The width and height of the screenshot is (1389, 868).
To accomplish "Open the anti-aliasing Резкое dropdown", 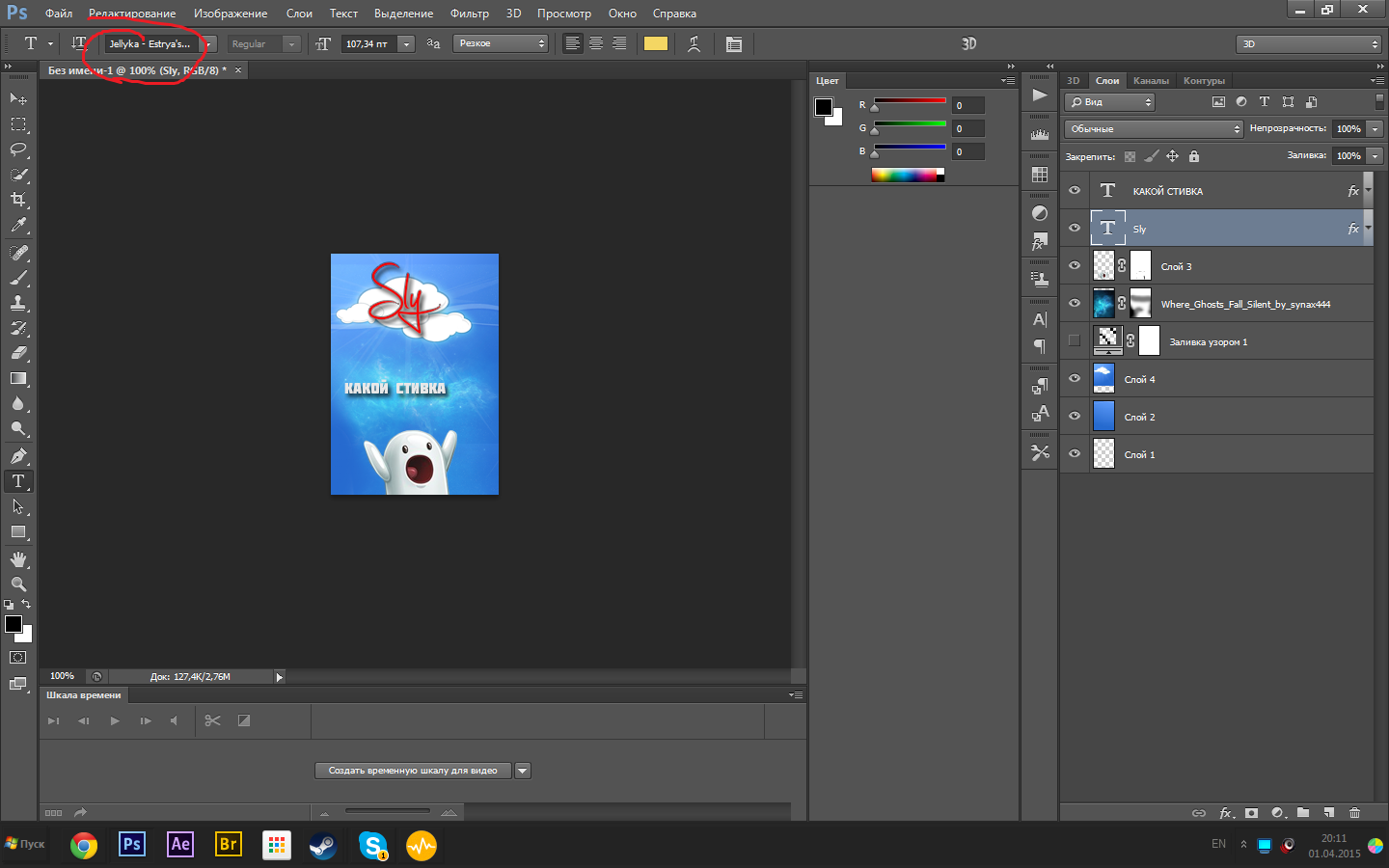I will (x=501, y=43).
